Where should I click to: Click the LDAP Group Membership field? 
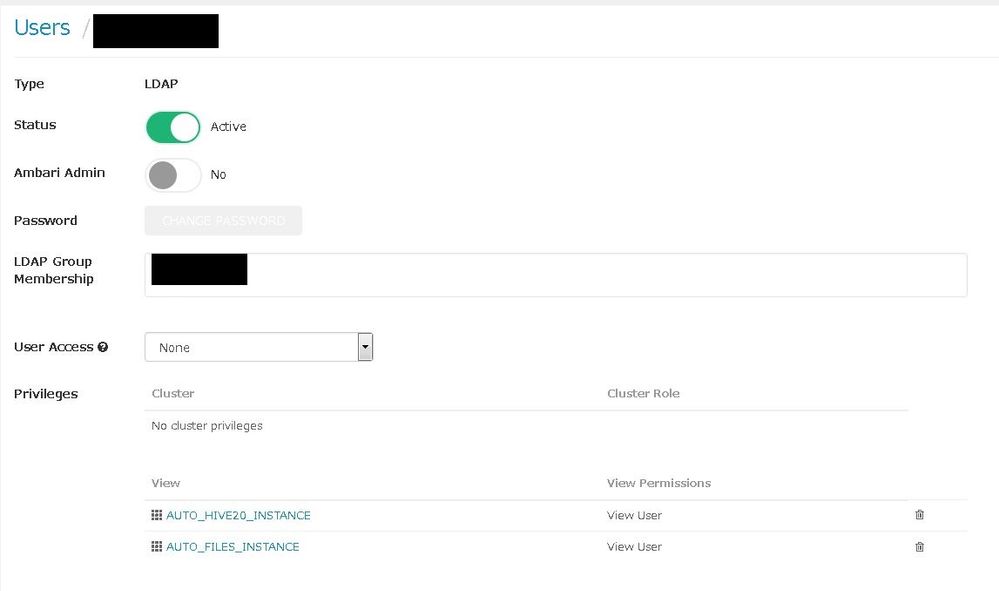tap(600, 275)
